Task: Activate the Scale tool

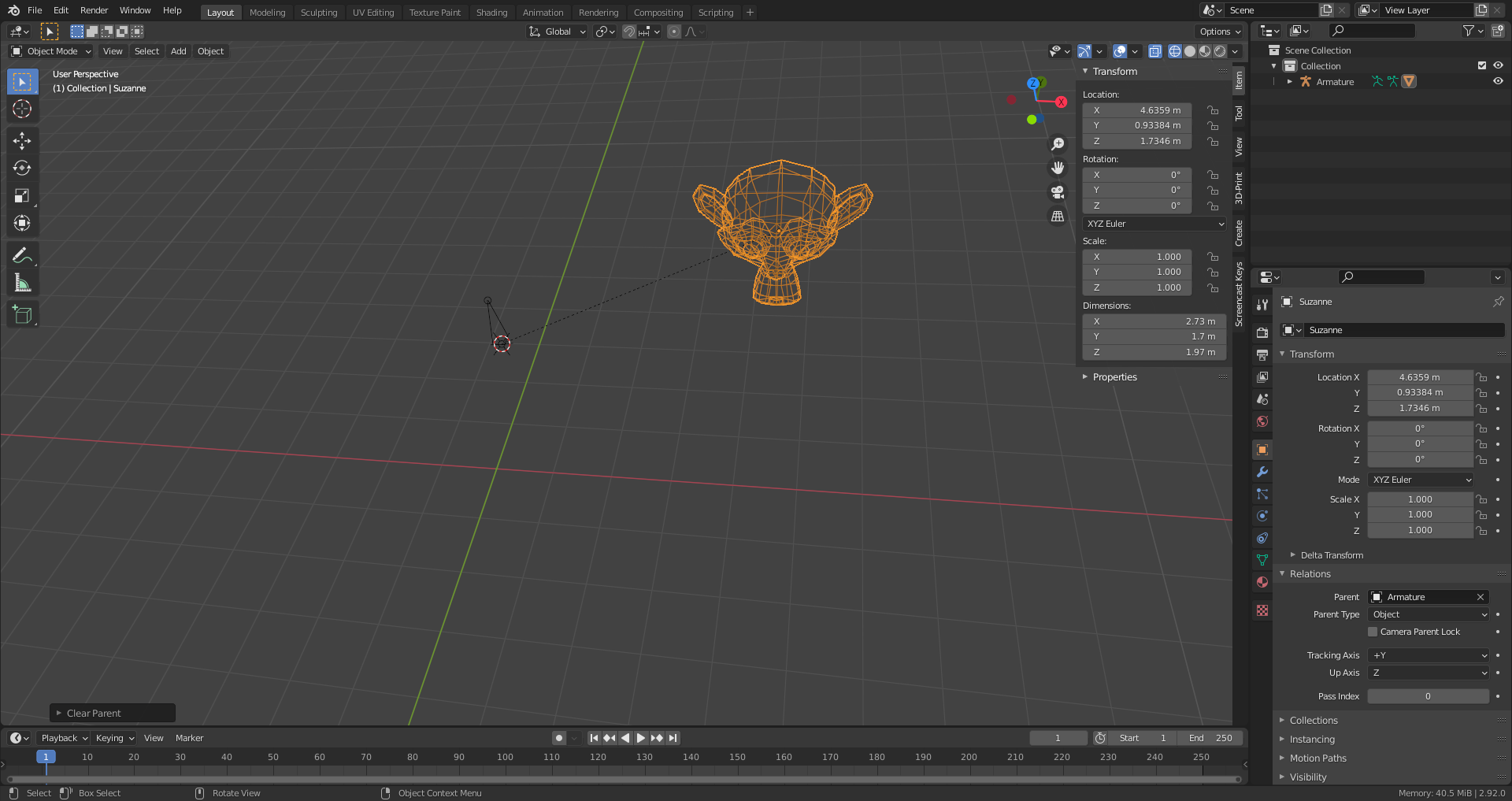Action: point(22,195)
